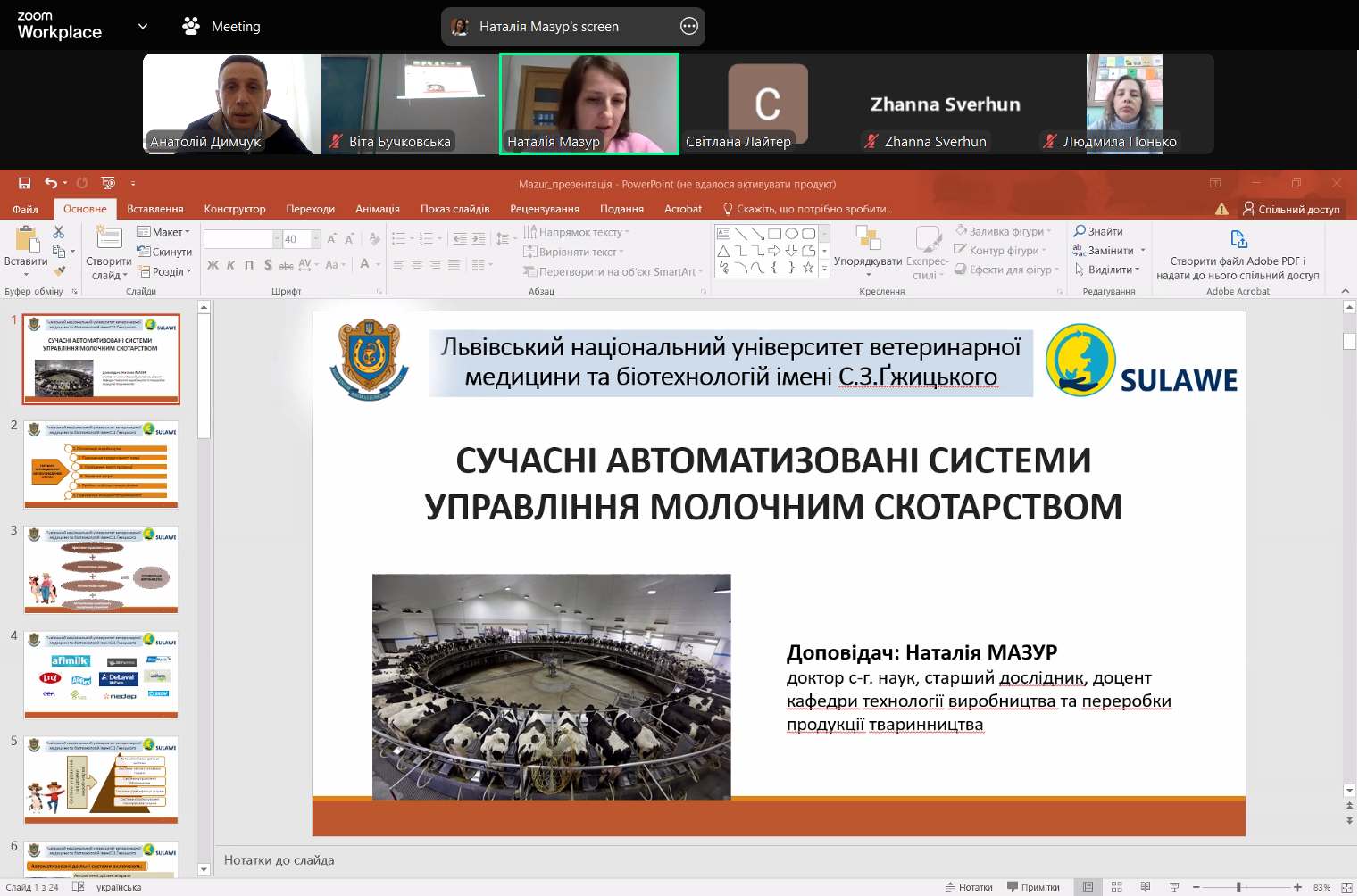This screenshot has height=896, width=1359.
Task: Click the Format Painter brush icon
Action: click(59, 270)
